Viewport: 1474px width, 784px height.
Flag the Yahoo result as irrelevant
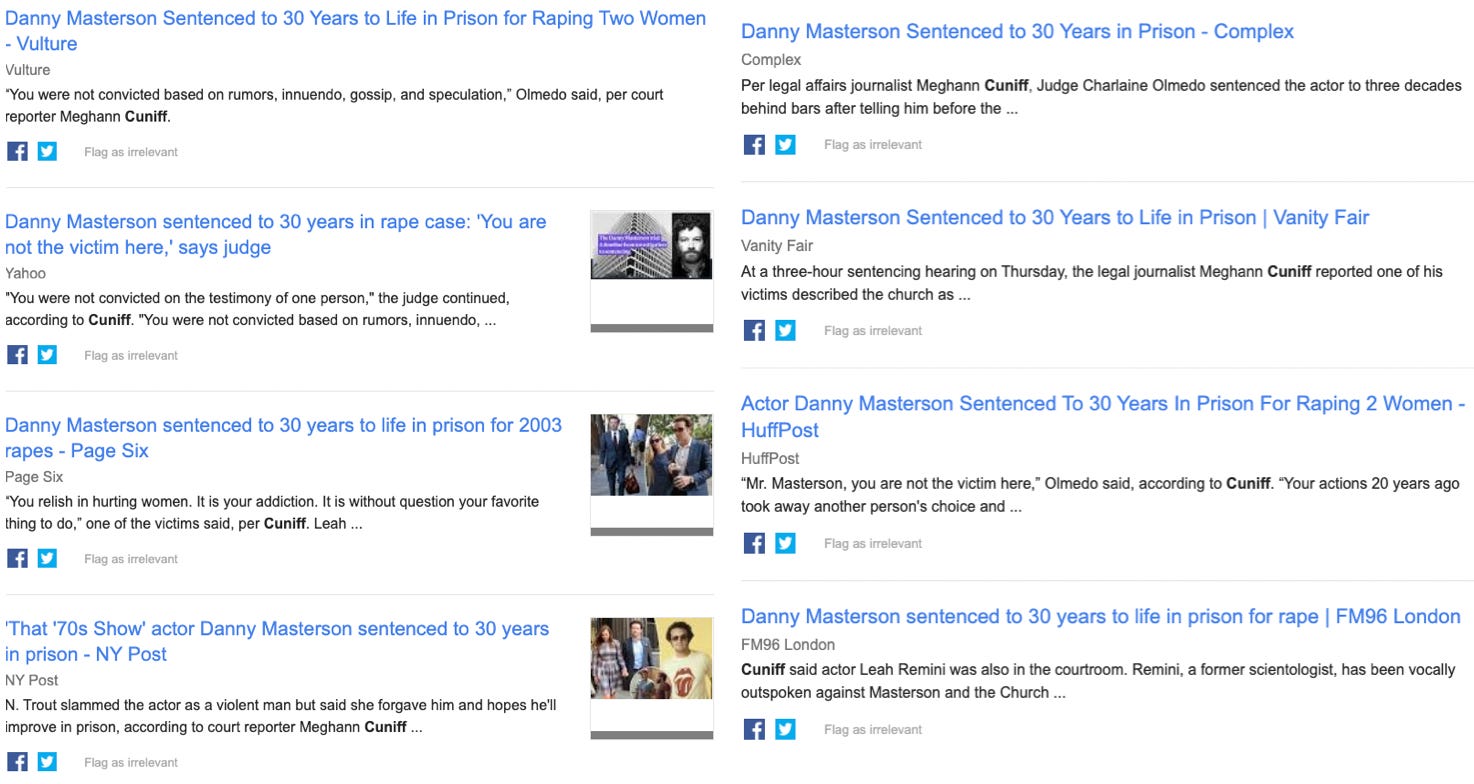[x=131, y=355]
